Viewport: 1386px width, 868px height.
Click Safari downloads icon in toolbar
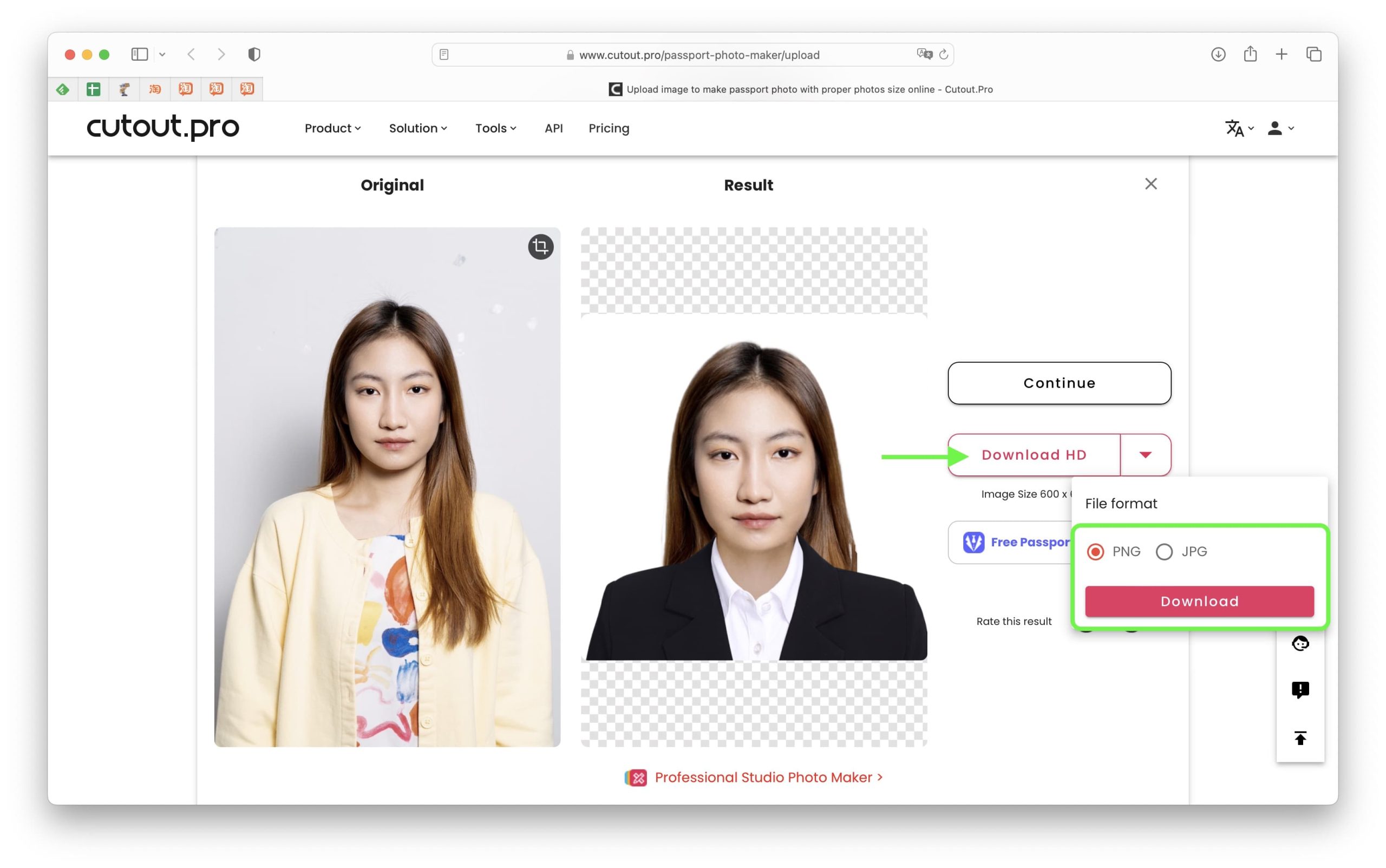pos(1218,55)
